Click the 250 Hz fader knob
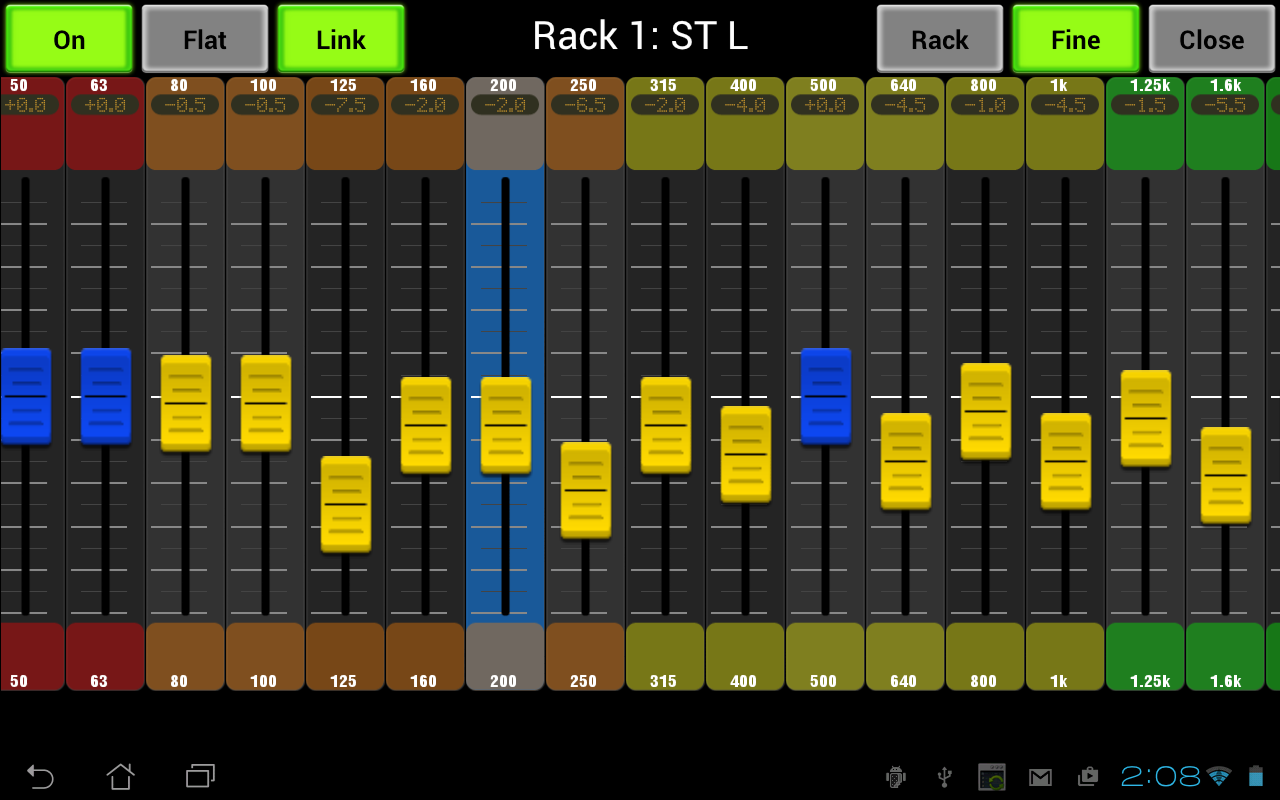The height and width of the screenshot is (800, 1280). (586, 490)
